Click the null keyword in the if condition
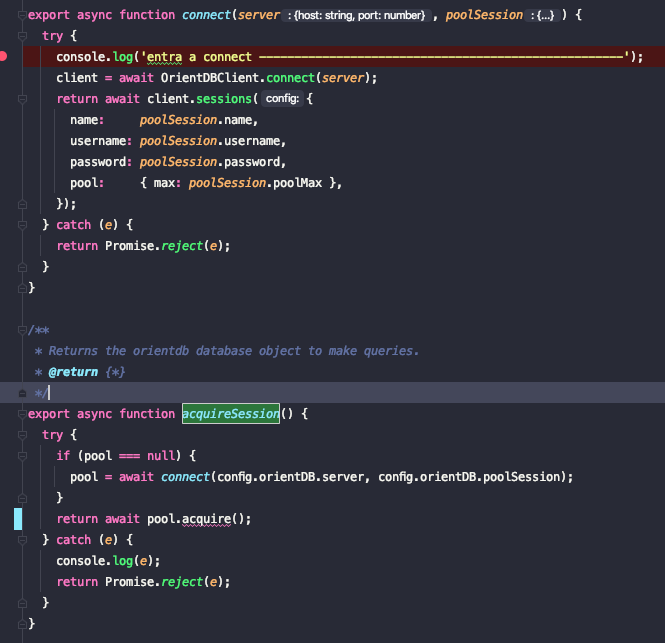This screenshot has height=643, width=665. click(x=161, y=456)
